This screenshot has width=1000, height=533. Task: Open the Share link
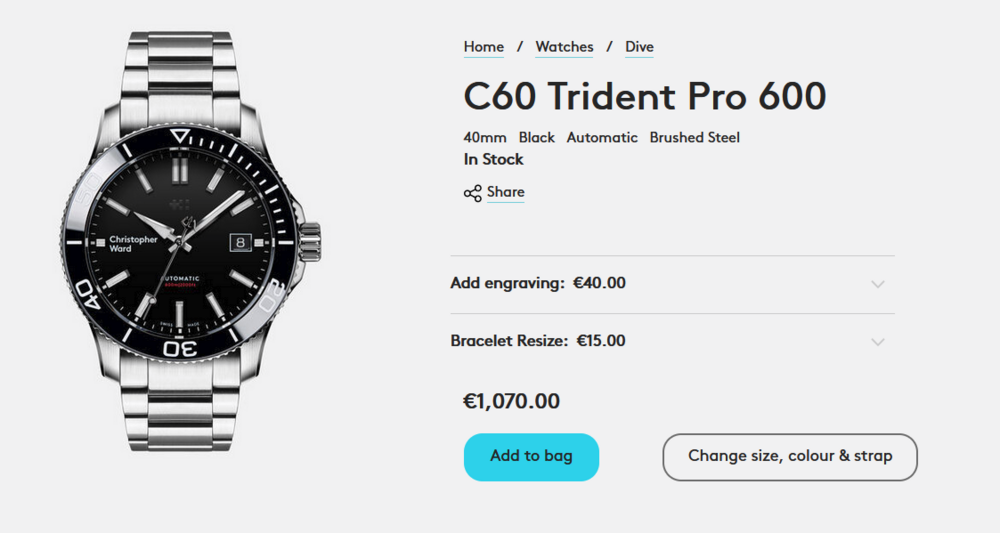[x=506, y=192]
